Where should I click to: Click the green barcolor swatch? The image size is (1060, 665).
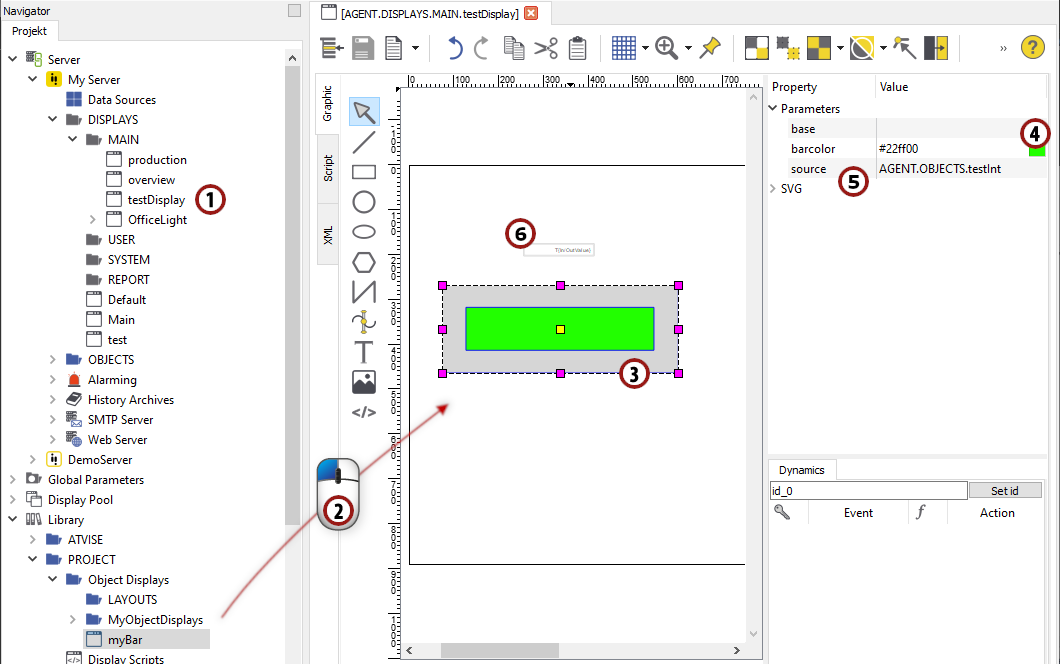[x=1037, y=150]
